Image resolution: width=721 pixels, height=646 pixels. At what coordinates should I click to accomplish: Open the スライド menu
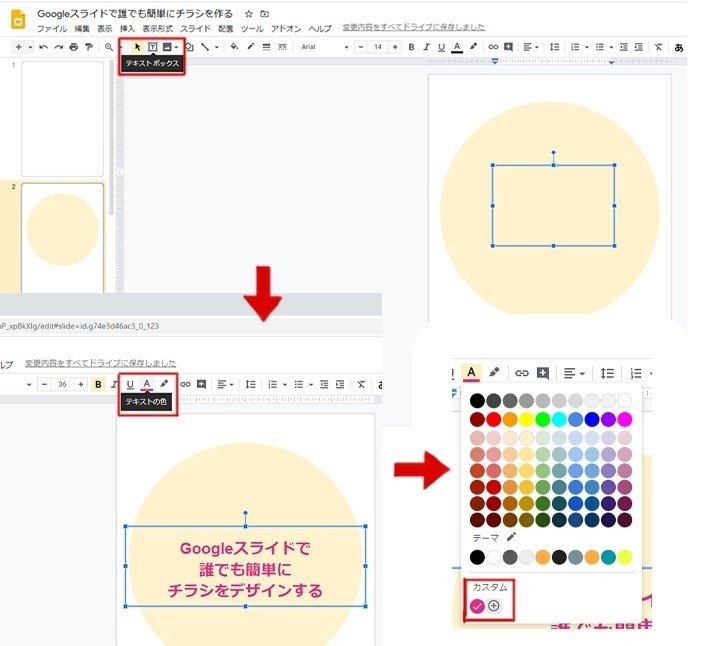(195, 29)
